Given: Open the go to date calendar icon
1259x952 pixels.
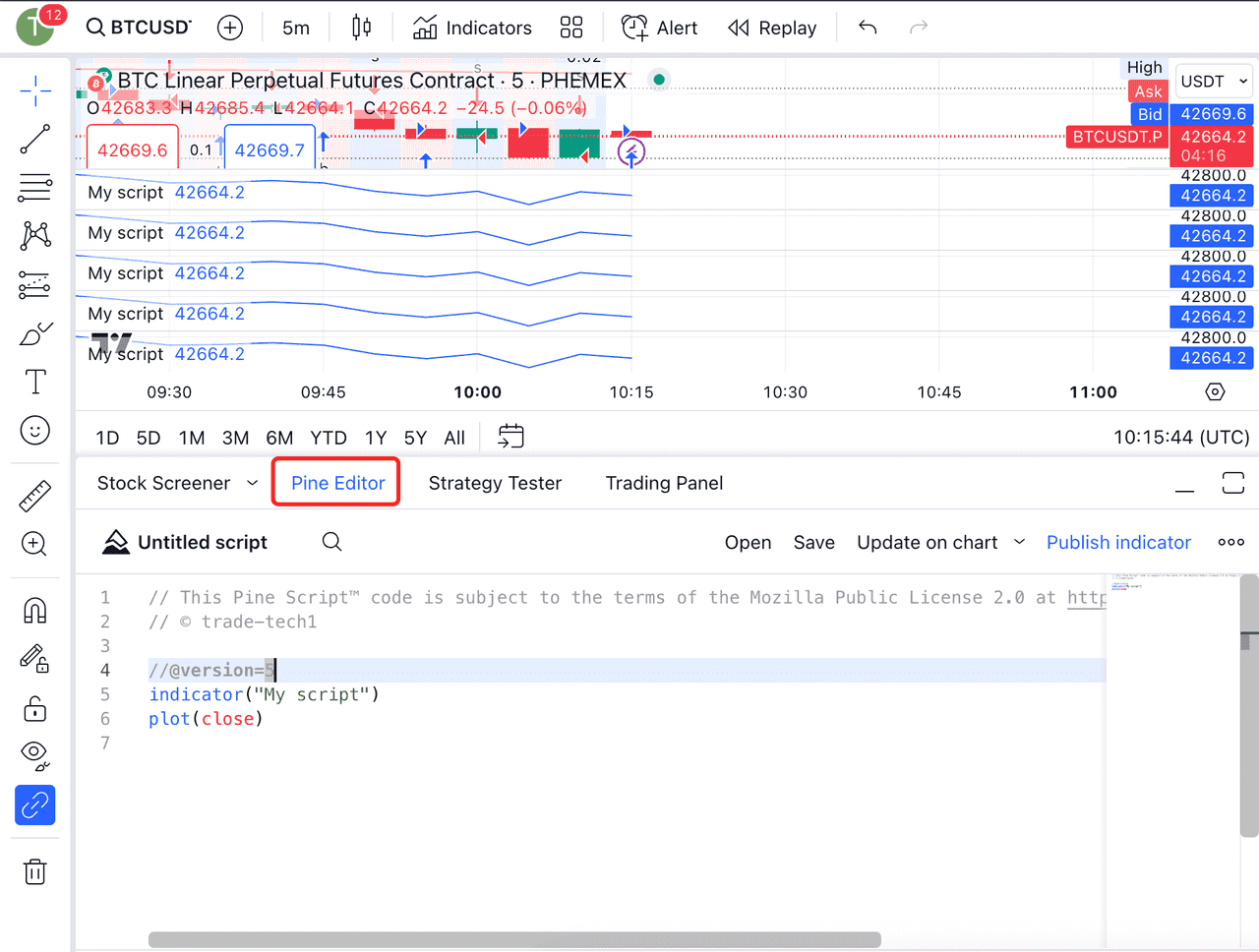Looking at the screenshot, I should pos(511,437).
